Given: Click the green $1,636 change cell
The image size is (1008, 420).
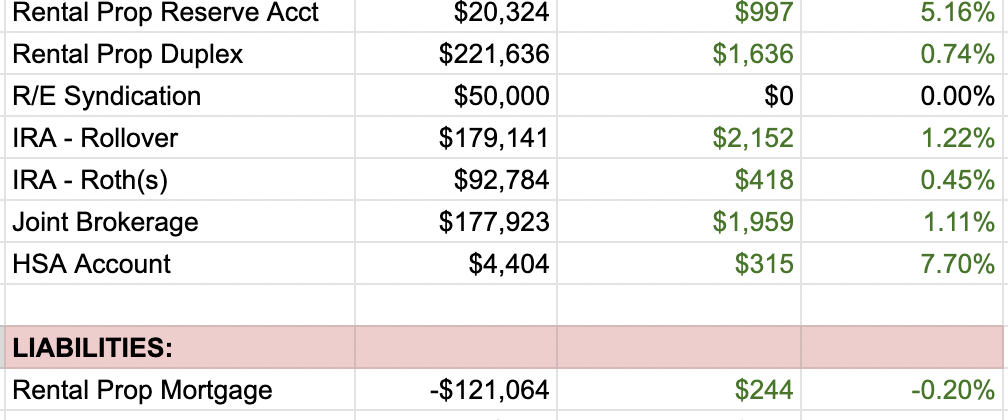Looking at the screenshot, I should 753,54.
